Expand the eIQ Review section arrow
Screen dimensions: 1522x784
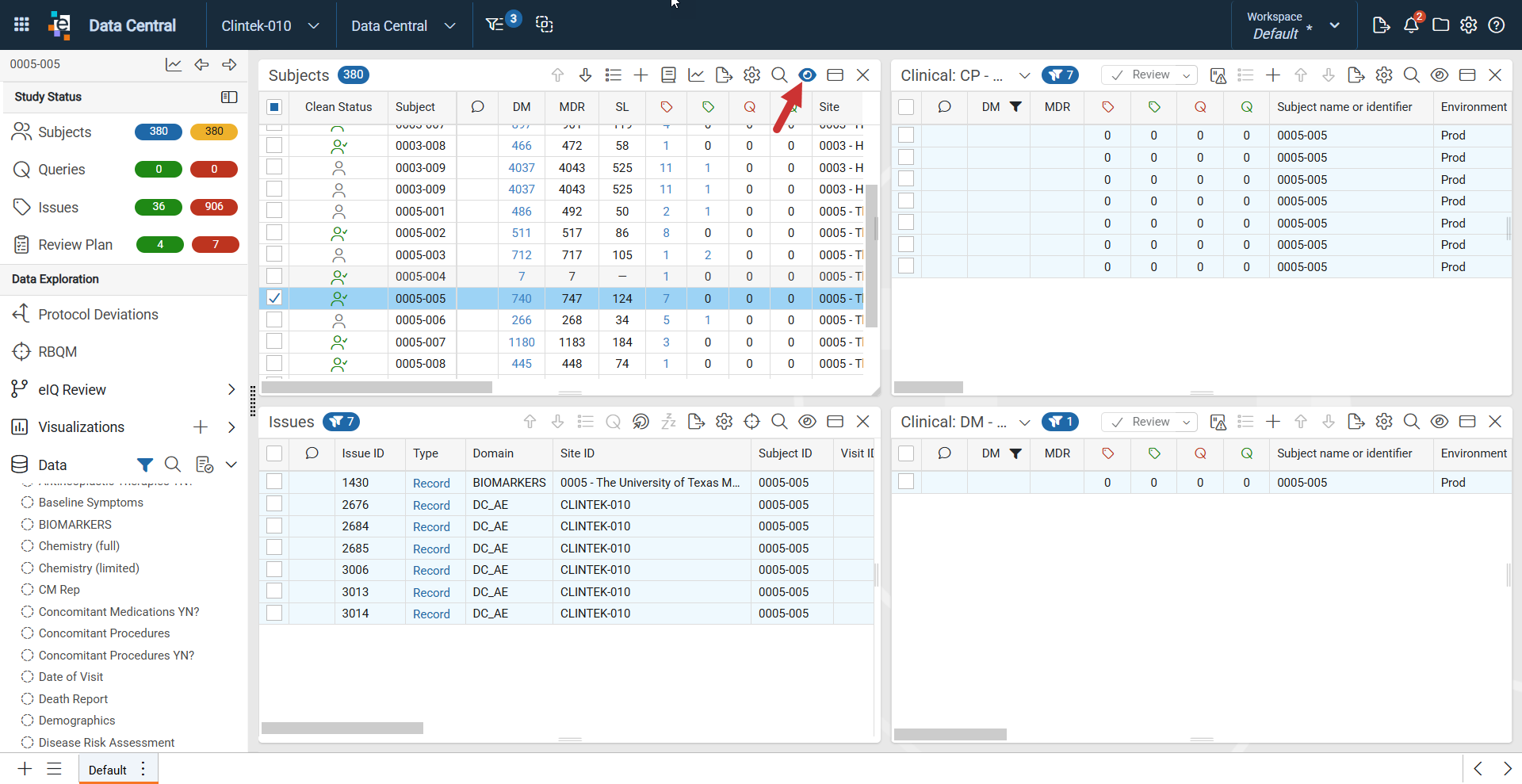tap(231, 389)
